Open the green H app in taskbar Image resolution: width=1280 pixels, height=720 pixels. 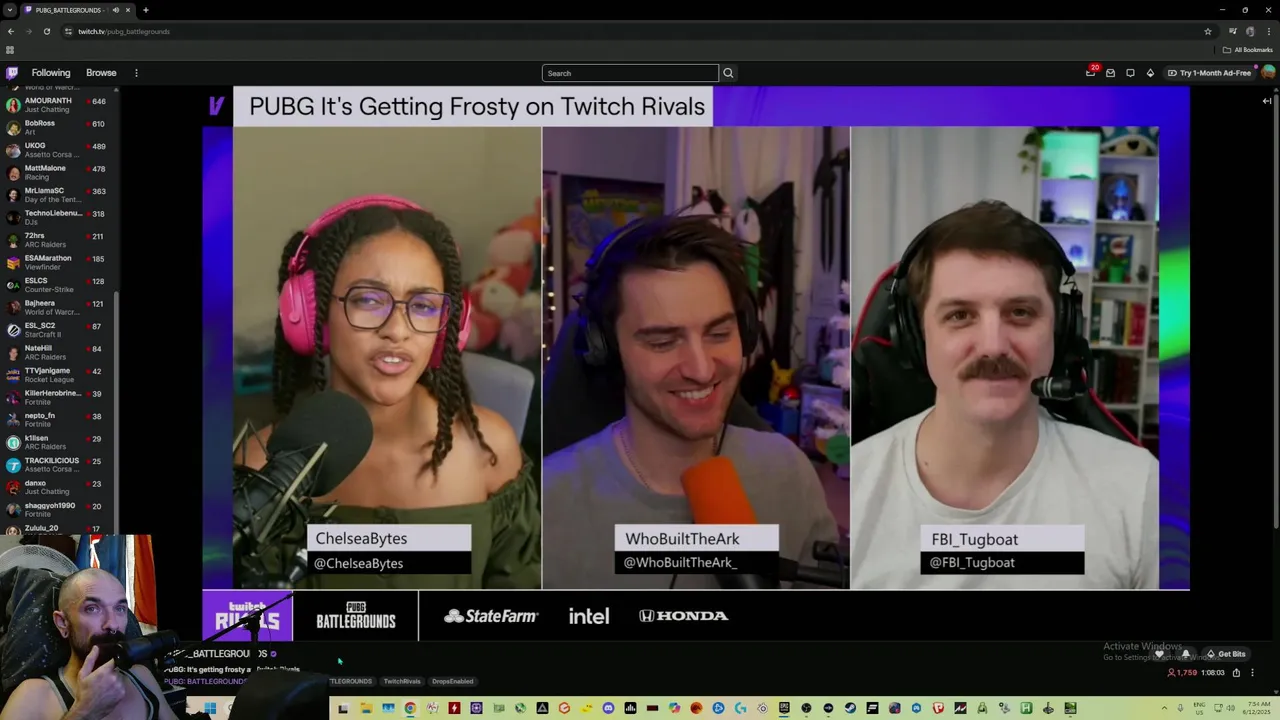pyautogui.click(x=1026, y=709)
